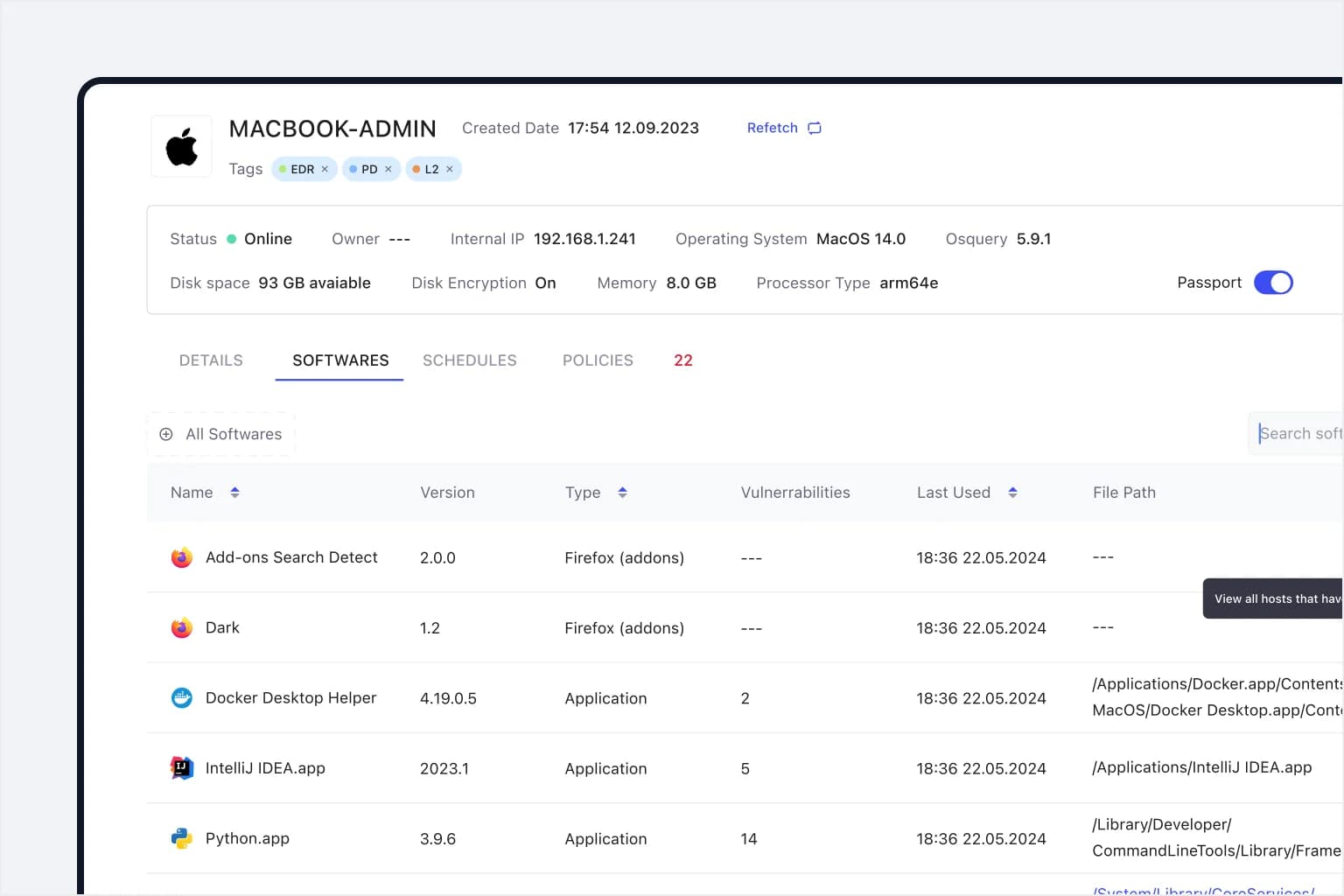Open the Add-ons Search Detect row name
1344x896 pixels.
click(291, 557)
